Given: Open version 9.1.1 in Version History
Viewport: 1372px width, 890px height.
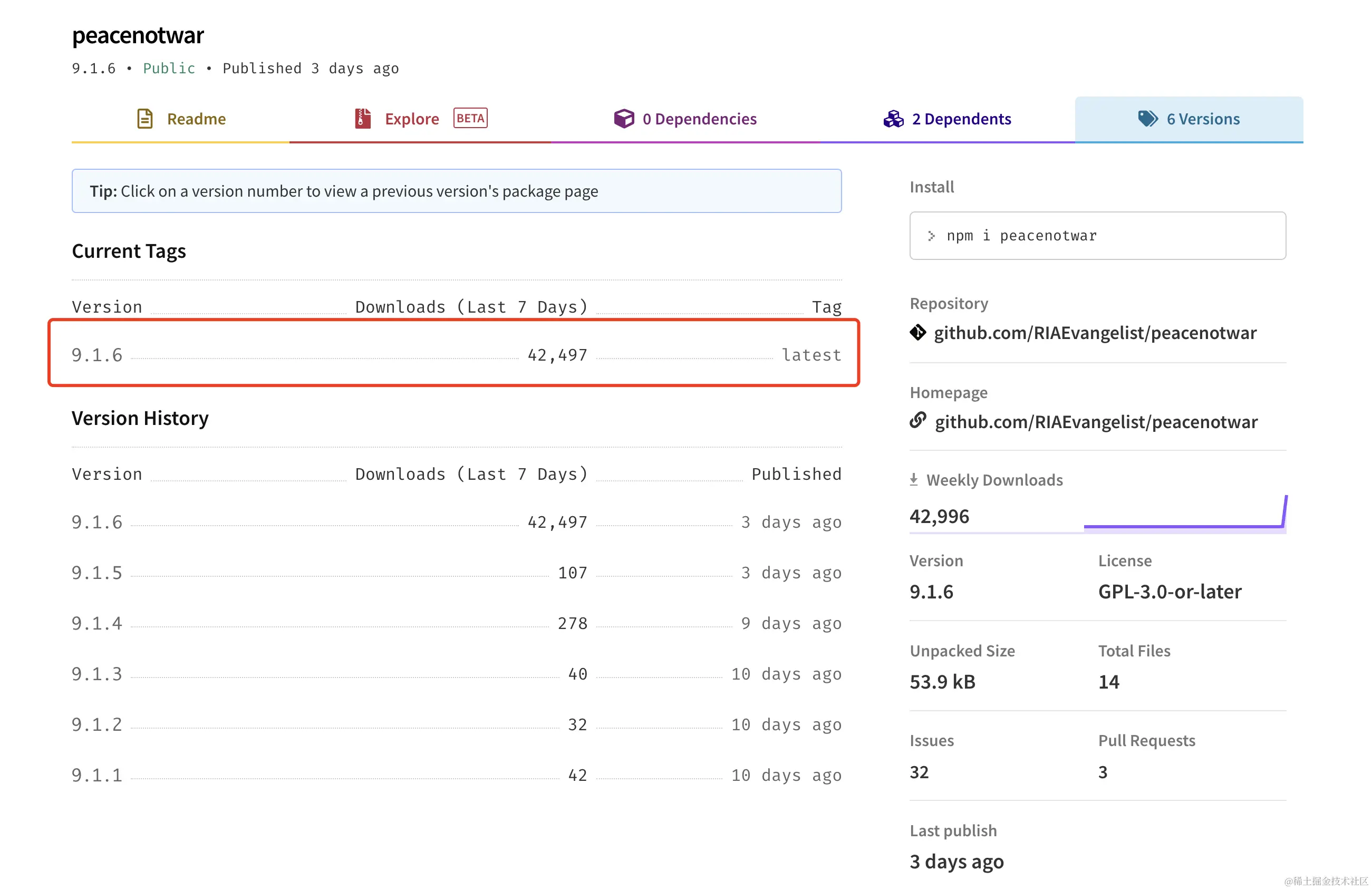Looking at the screenshot, I should point(97,775).
